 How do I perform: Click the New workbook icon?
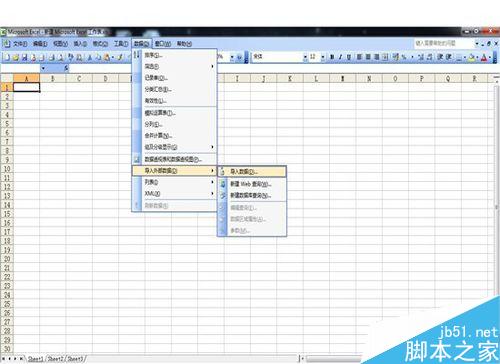(x=7, y=57)
